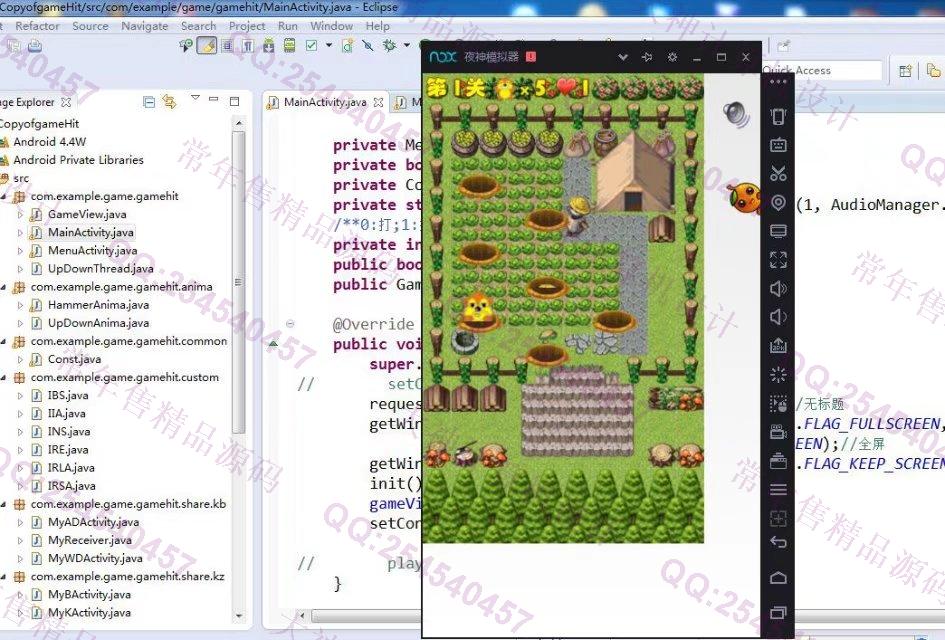Expand UpDownAnima.java tree node arrow
The width and height of the screenshot is (945, 640).
pos(20,323)
